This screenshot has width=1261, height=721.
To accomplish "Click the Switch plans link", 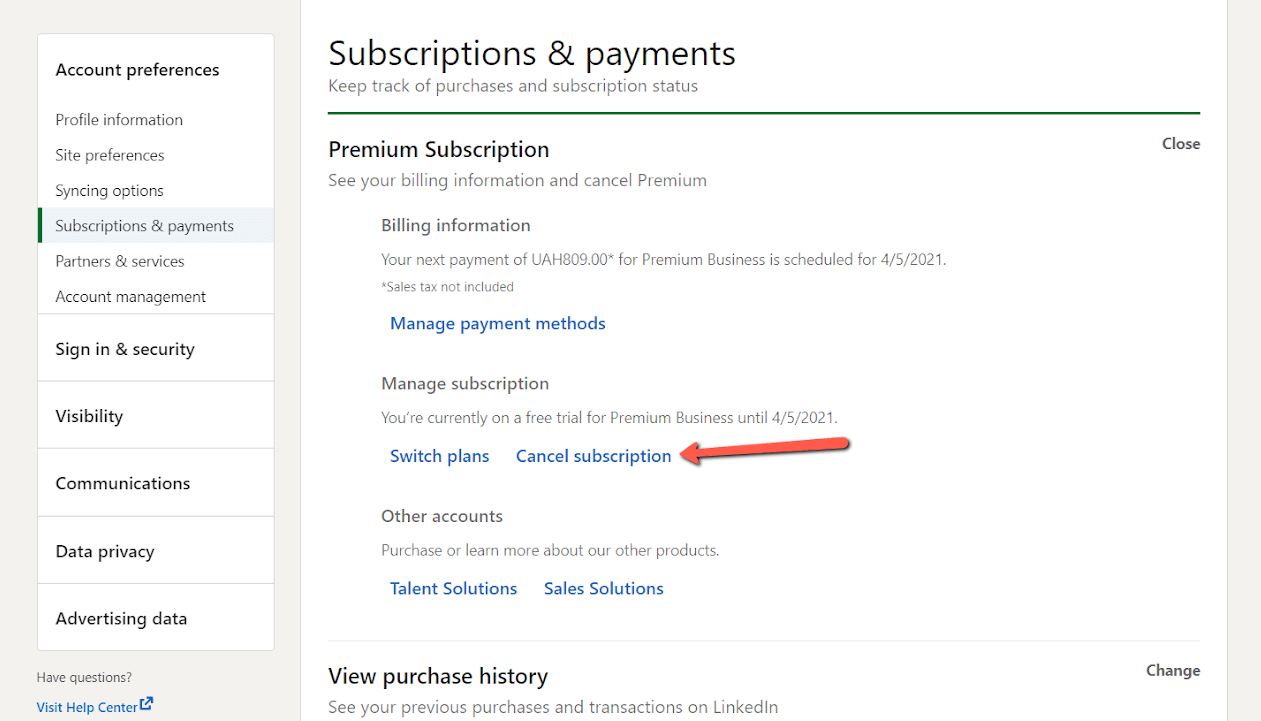I will coord(440,456).
